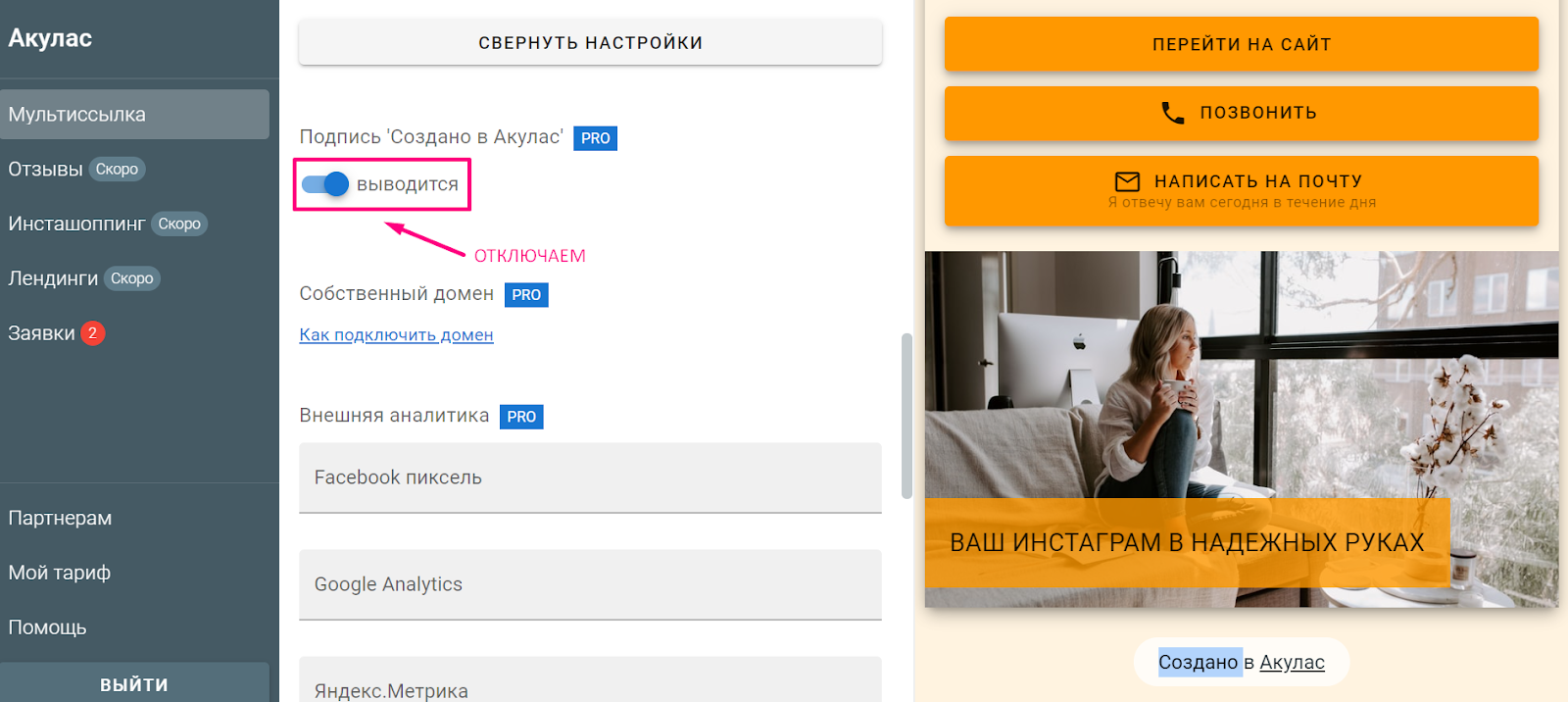Click the envelope icon on НАПИСАТЬ НА ПОЧТУ
The image size is (1568, 702).
click(x=1128, y=181)
